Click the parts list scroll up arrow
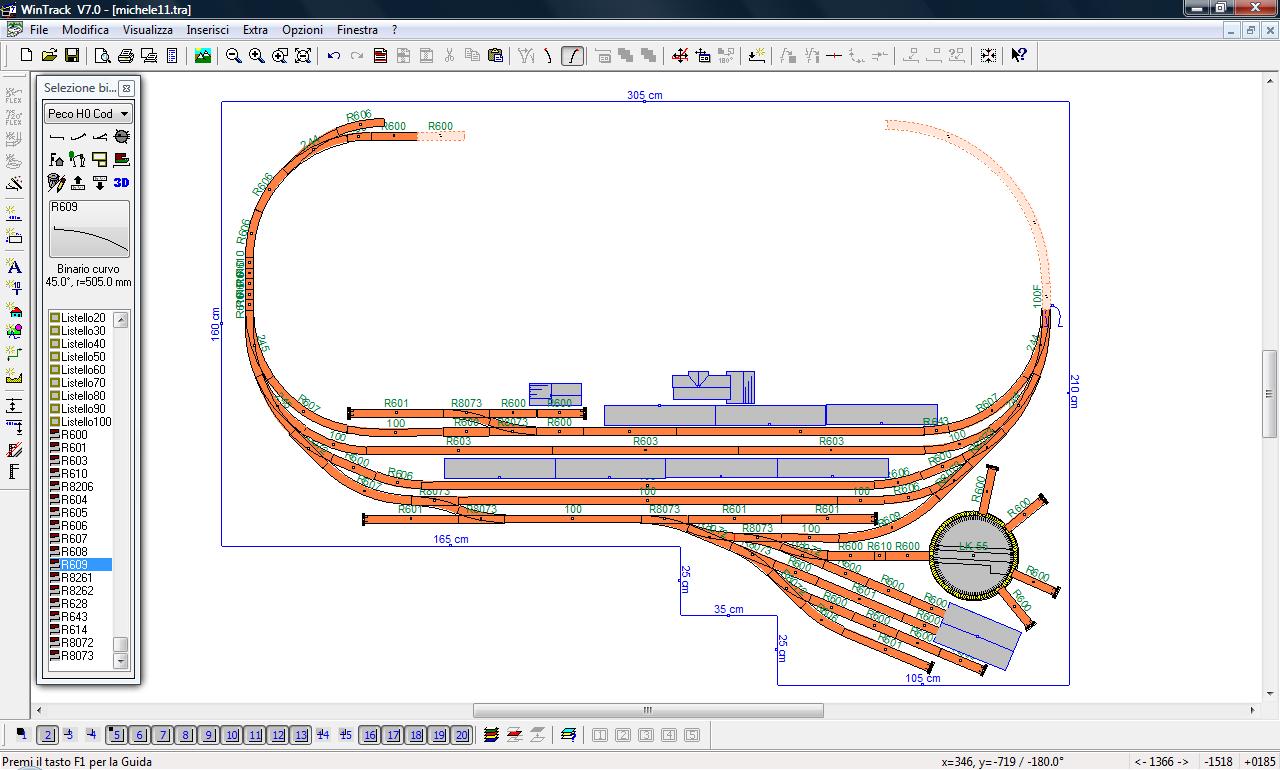The image size is (1280, 770). tap(121, 320)
